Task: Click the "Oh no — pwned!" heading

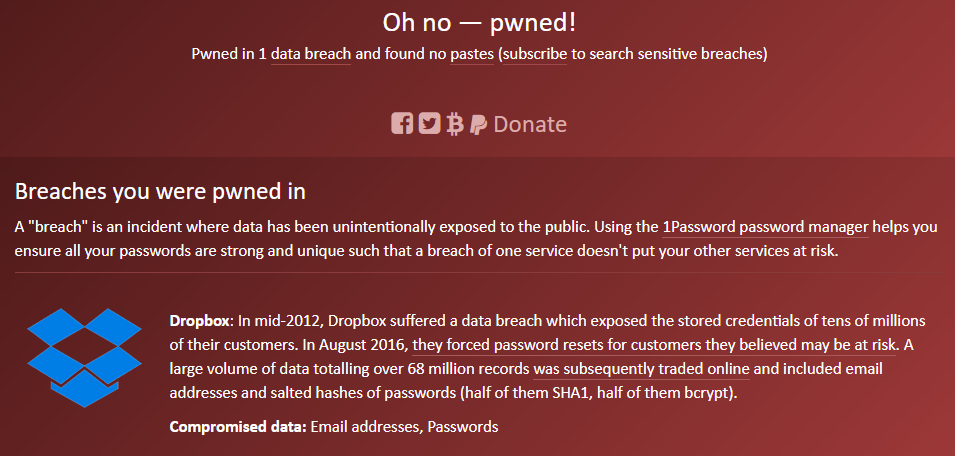Action: [479, 21]
